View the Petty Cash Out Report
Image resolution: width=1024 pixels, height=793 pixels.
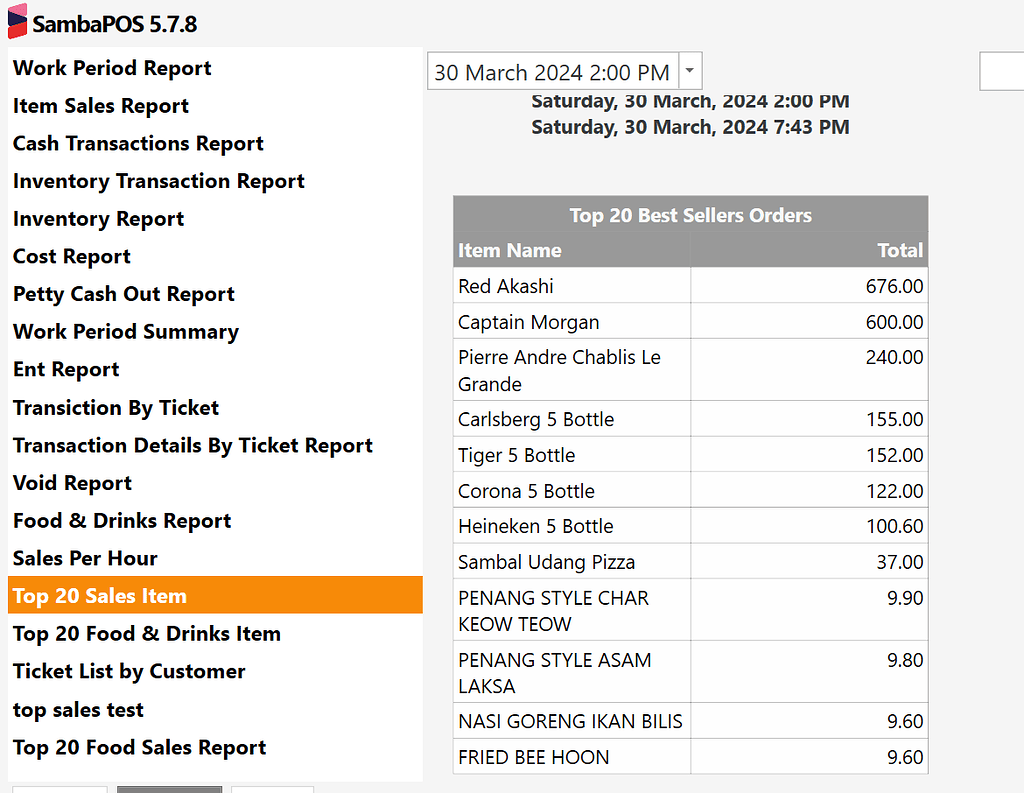tap(123, 294)
